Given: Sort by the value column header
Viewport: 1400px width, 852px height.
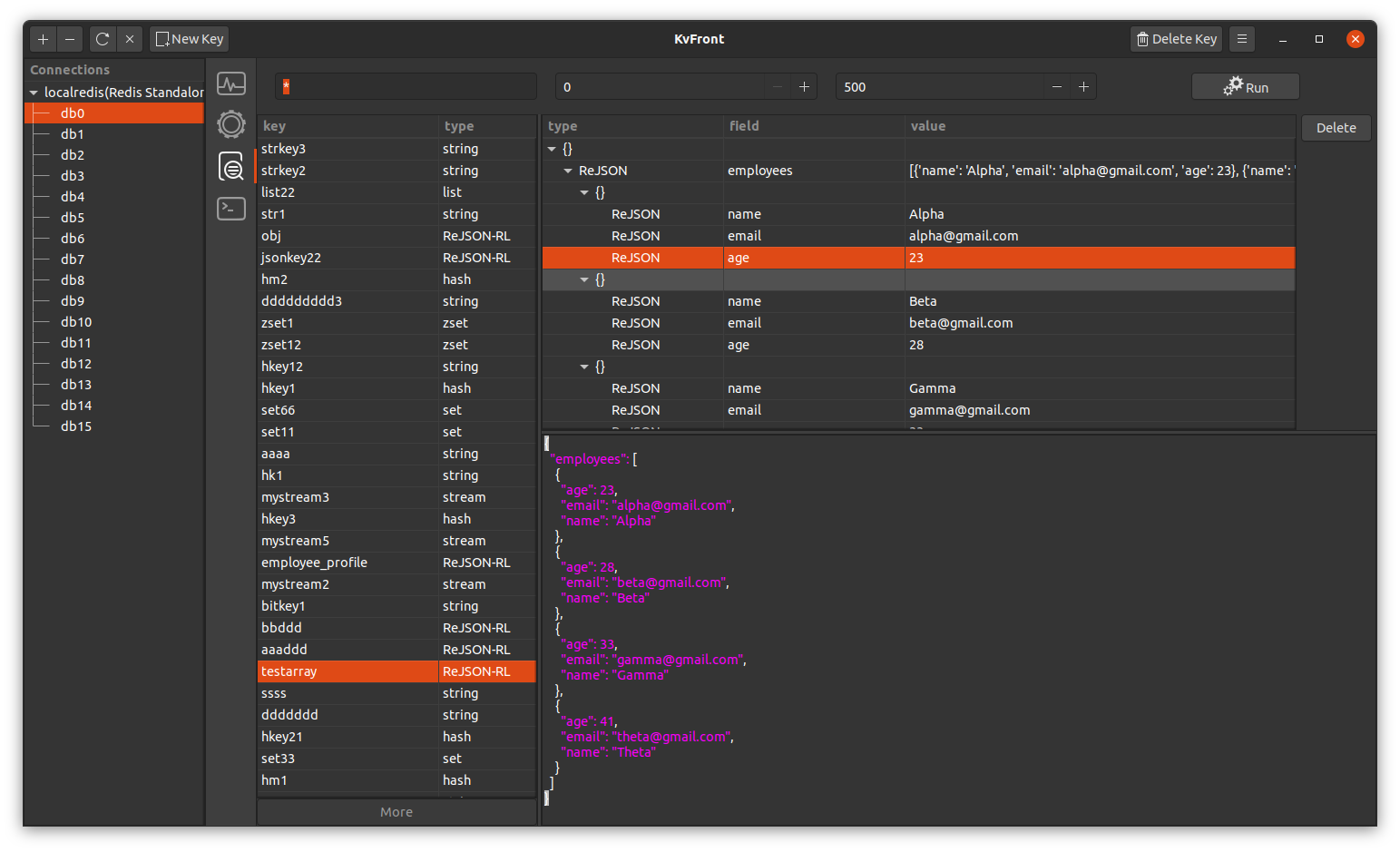Looking at the screenshot, I should pyautogui.click(x=1100, y=126).
